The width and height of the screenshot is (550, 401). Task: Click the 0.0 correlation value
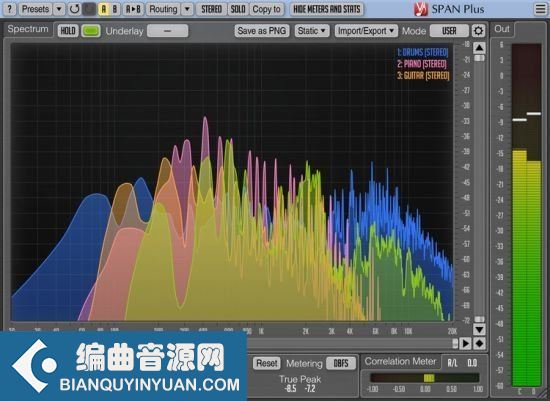tap(472, 363)
